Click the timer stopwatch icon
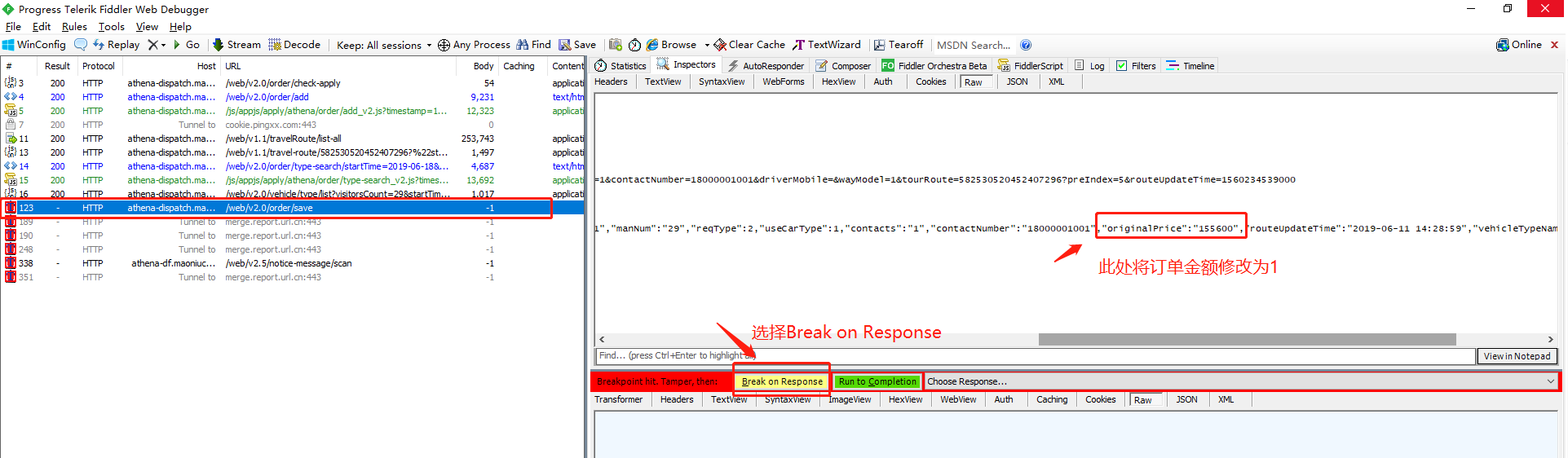This screenshot has width=1568, height=458. click(x=634, y=45)
